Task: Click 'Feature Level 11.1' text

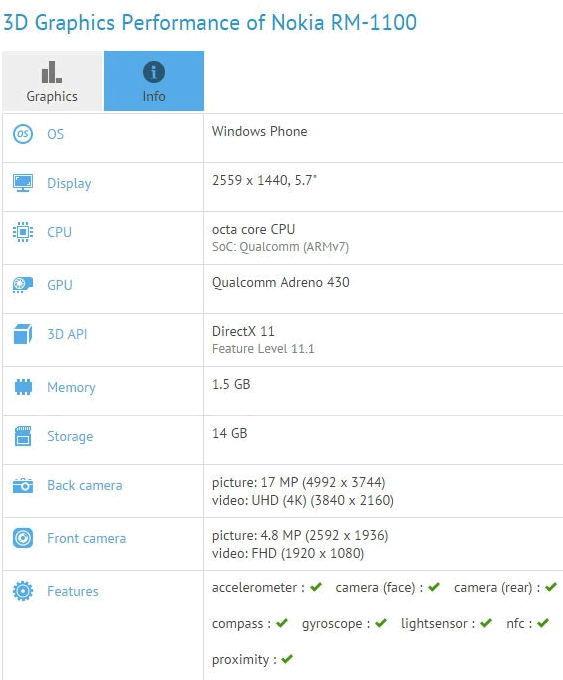Action: tap(263, 349)
